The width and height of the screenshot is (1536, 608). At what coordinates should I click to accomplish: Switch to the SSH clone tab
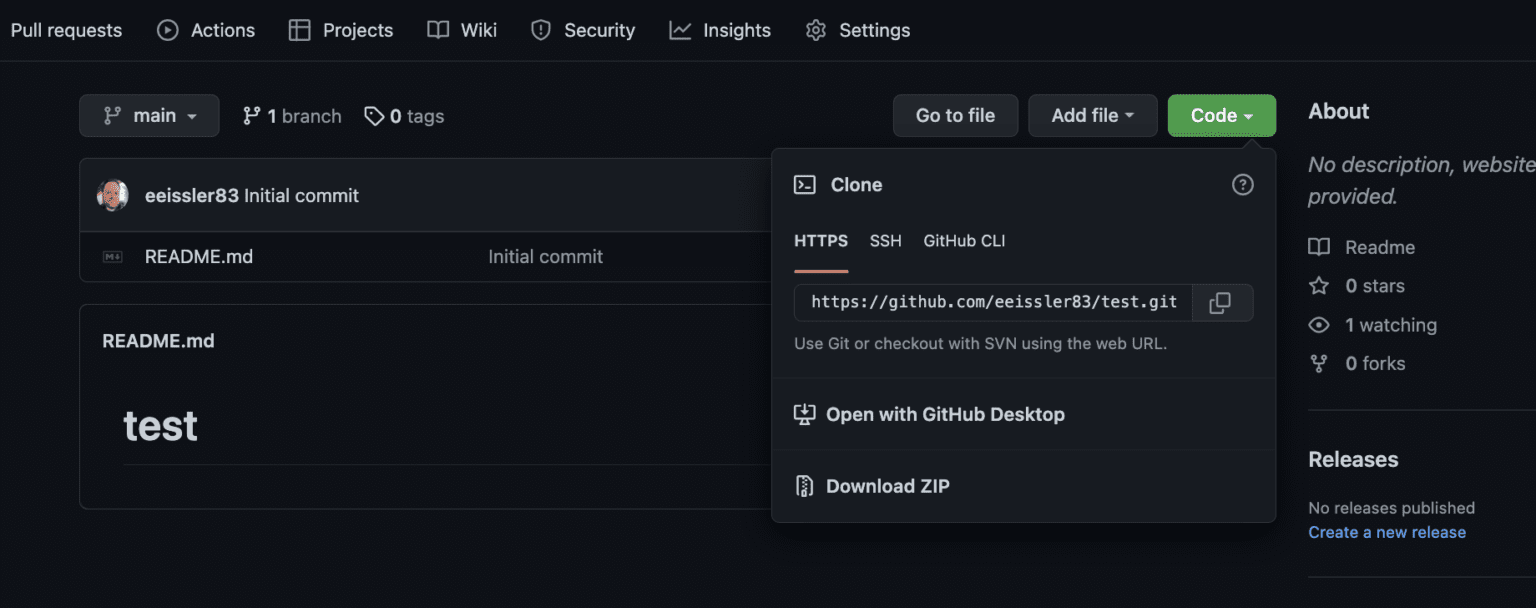tap(885, 241)
